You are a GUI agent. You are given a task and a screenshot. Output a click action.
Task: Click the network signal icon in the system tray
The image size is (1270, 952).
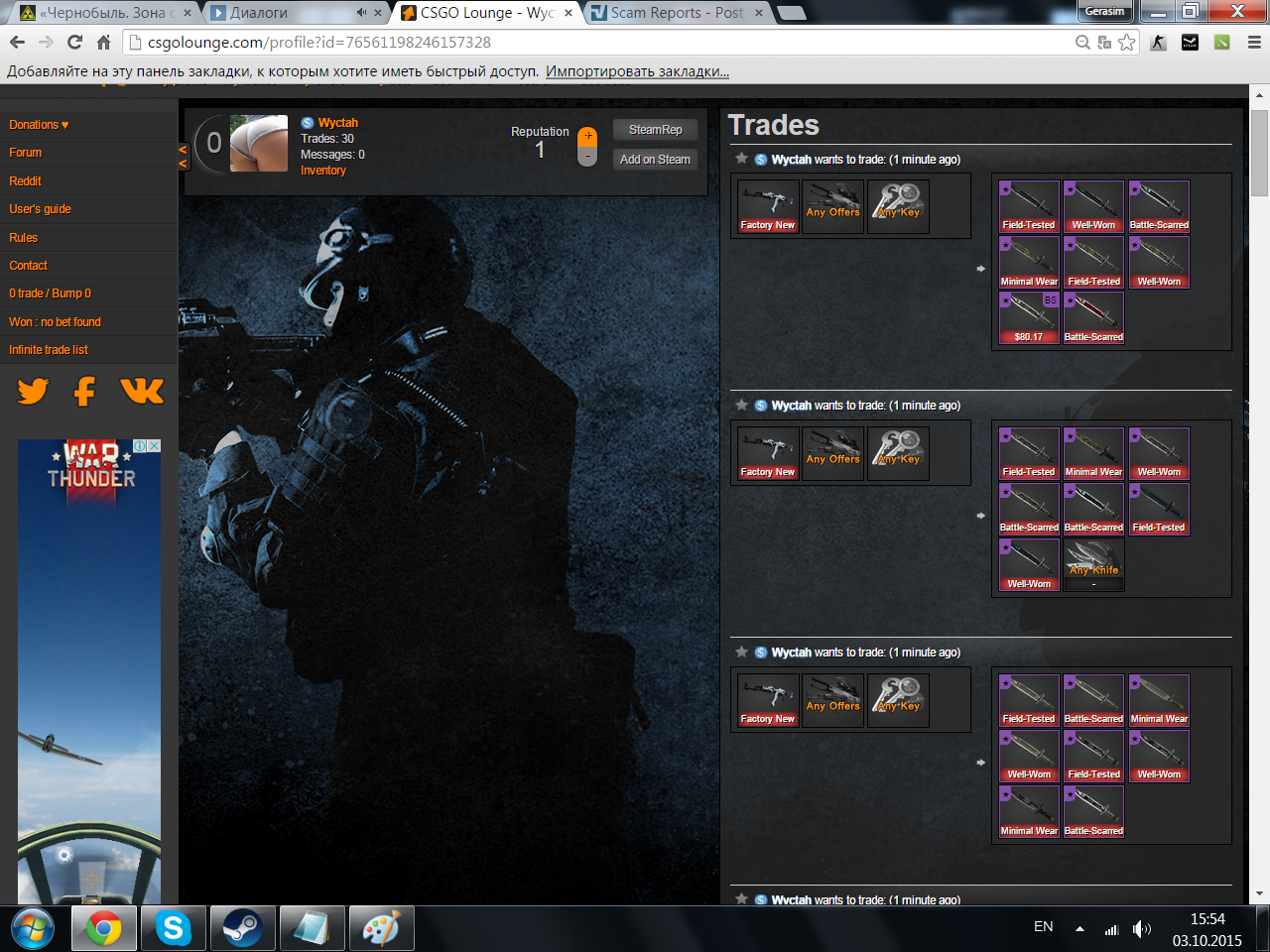tap(1111, 929)
